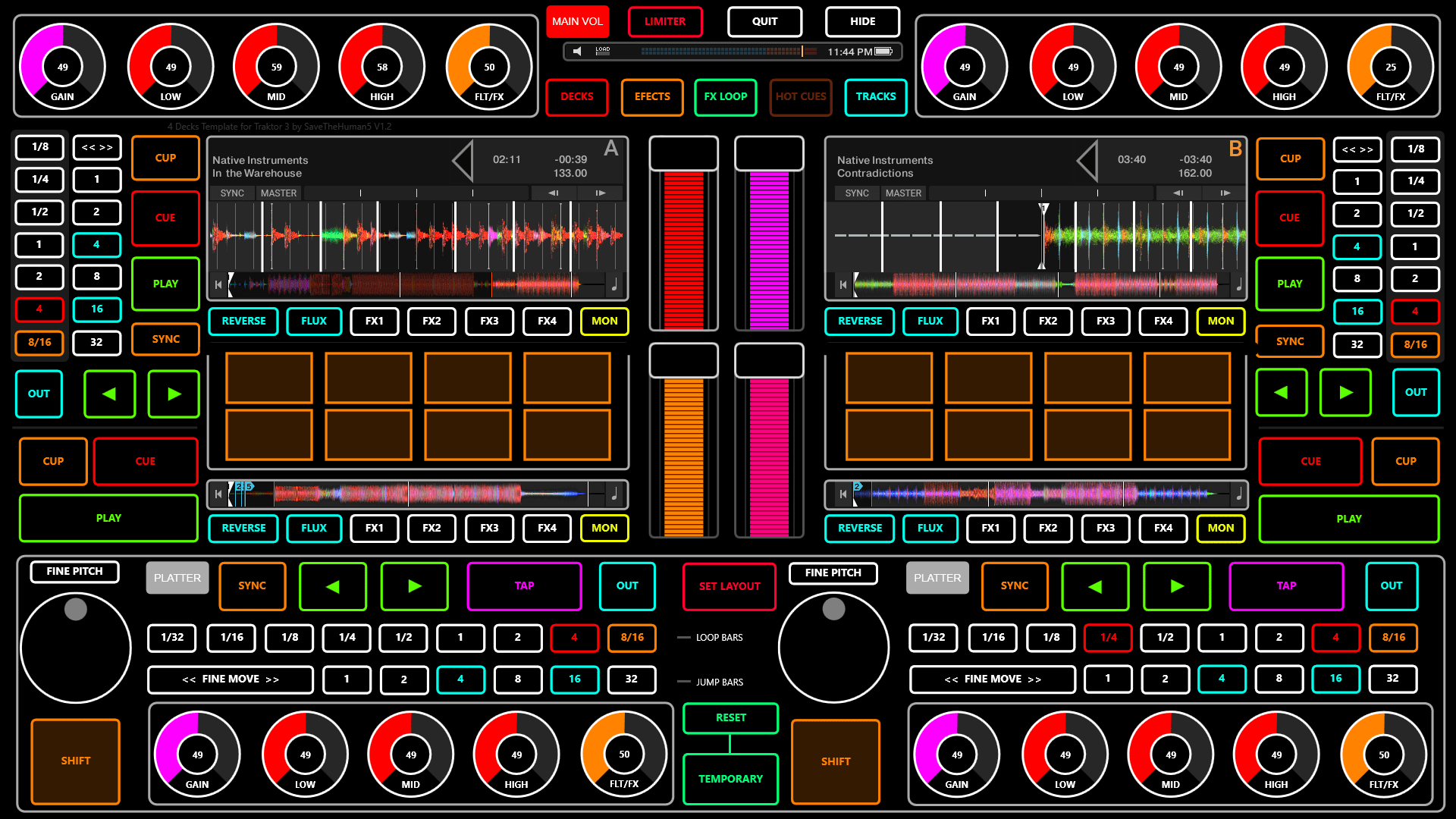This screenshot has height=819, width=1456.
Task: Click Deck B's play direction triangle
Action: (1087, 161)
